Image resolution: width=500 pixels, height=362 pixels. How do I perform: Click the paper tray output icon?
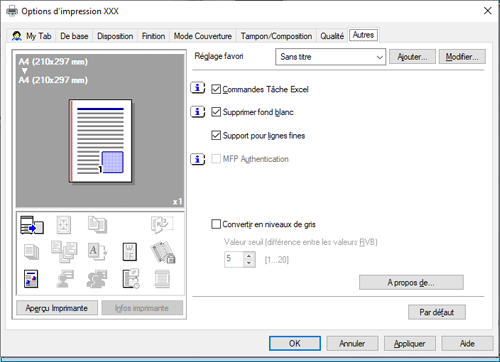32,225
